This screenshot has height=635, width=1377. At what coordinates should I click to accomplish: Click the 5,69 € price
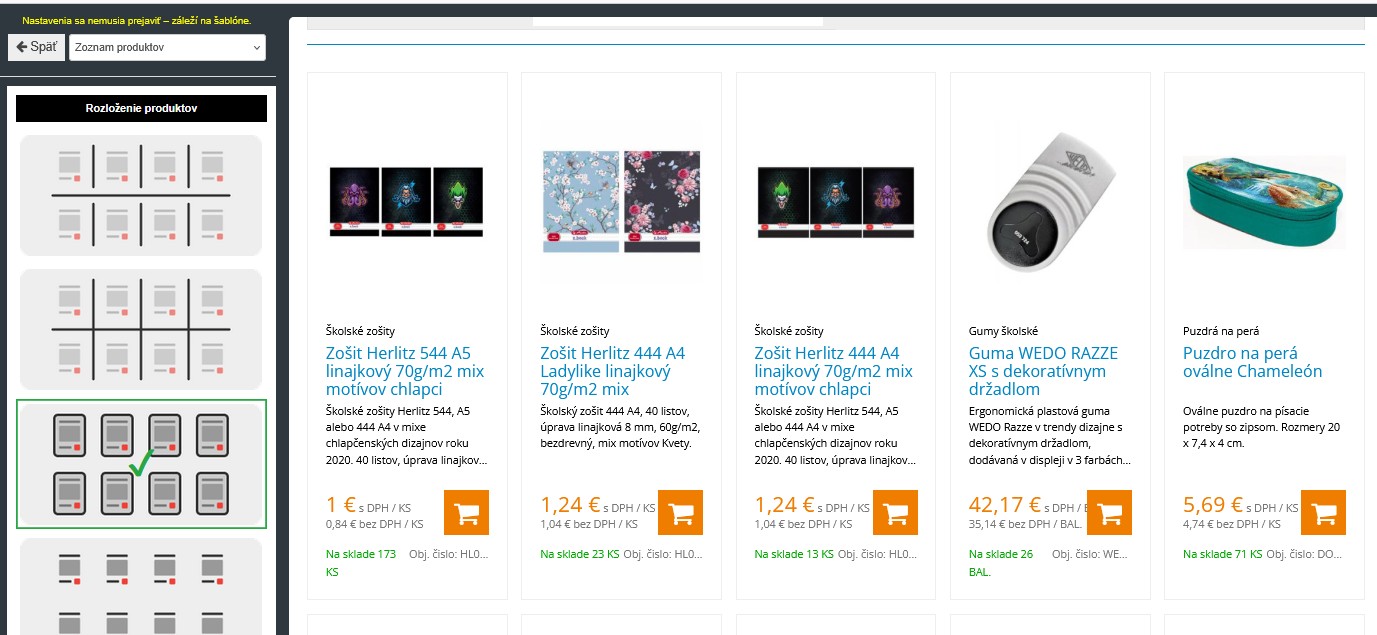pos(1213,505)
